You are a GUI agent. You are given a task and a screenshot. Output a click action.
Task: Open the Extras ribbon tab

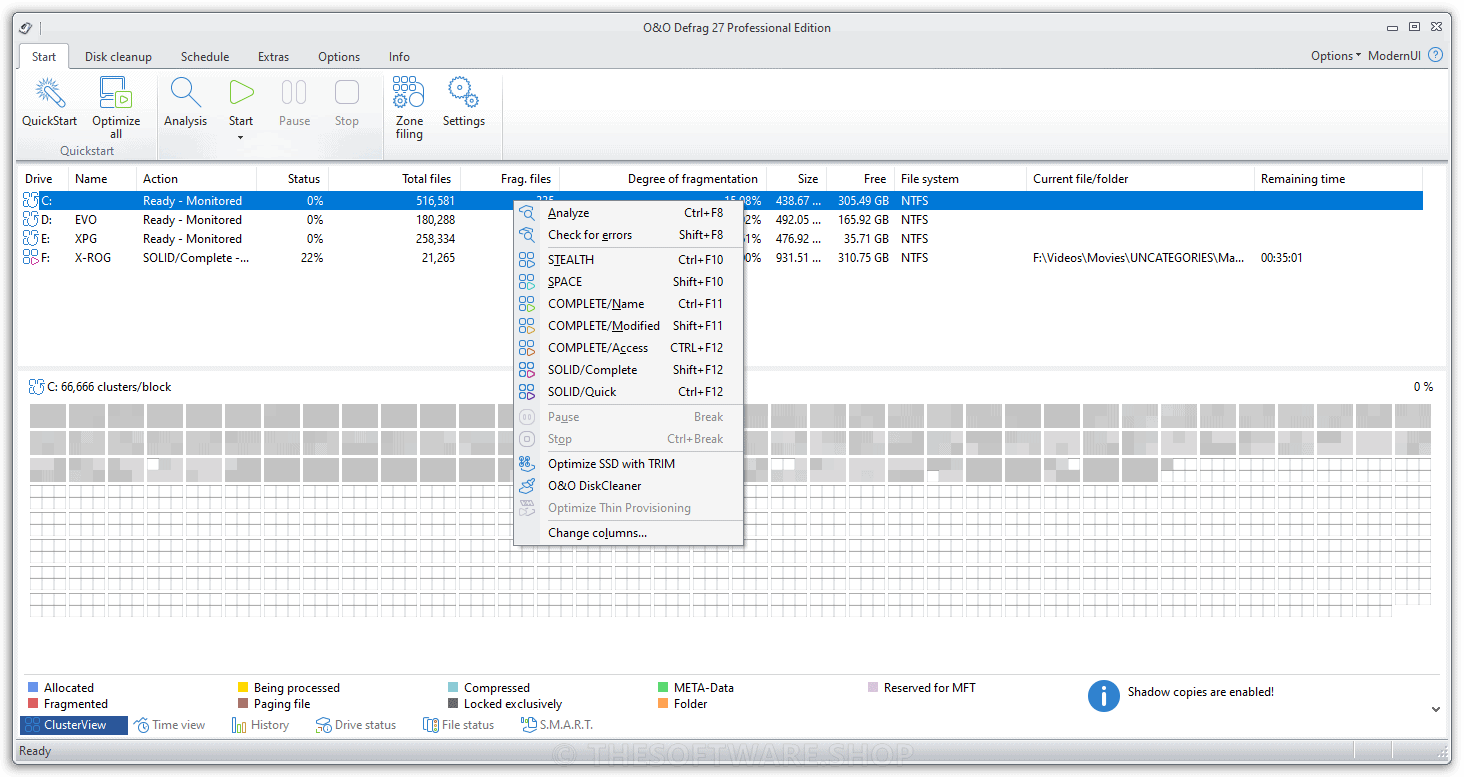point(273,57)
